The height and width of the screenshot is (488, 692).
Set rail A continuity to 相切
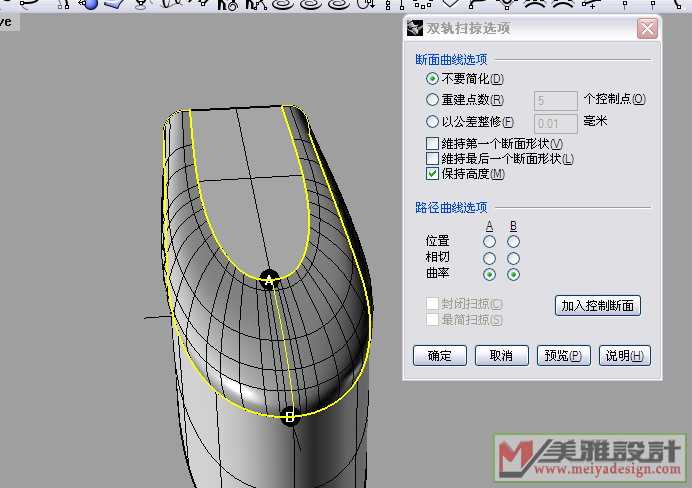coord(489,258)
